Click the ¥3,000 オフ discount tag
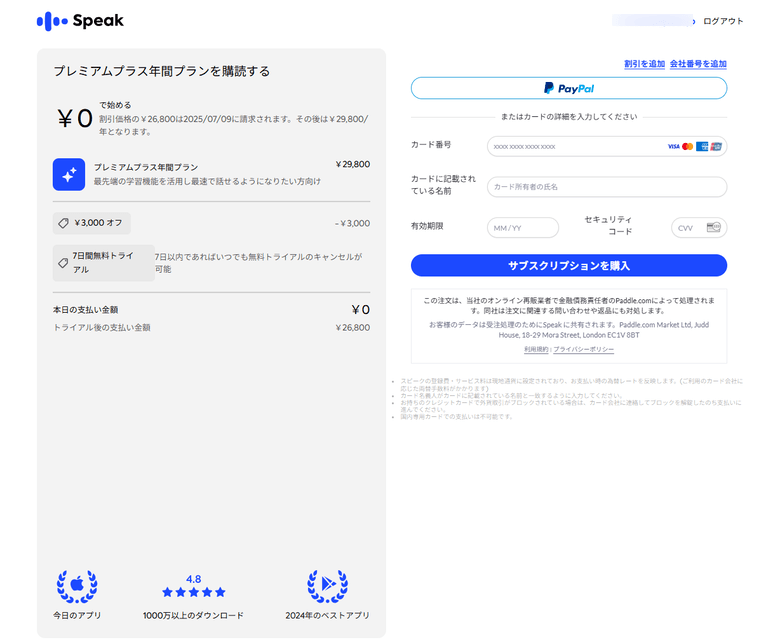 point(92,223)
